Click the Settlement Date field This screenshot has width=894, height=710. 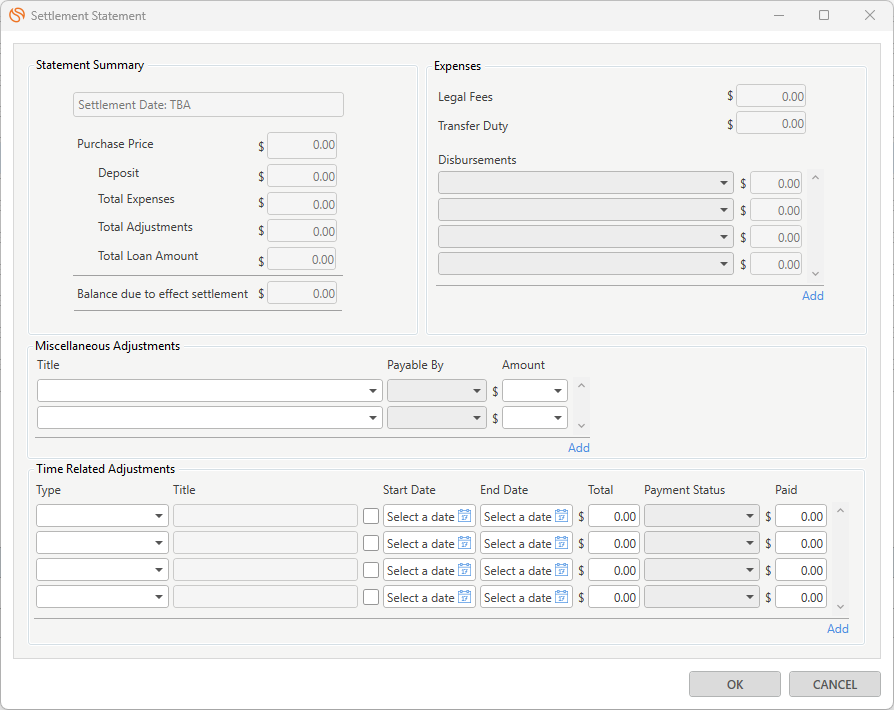pos(208,104)
